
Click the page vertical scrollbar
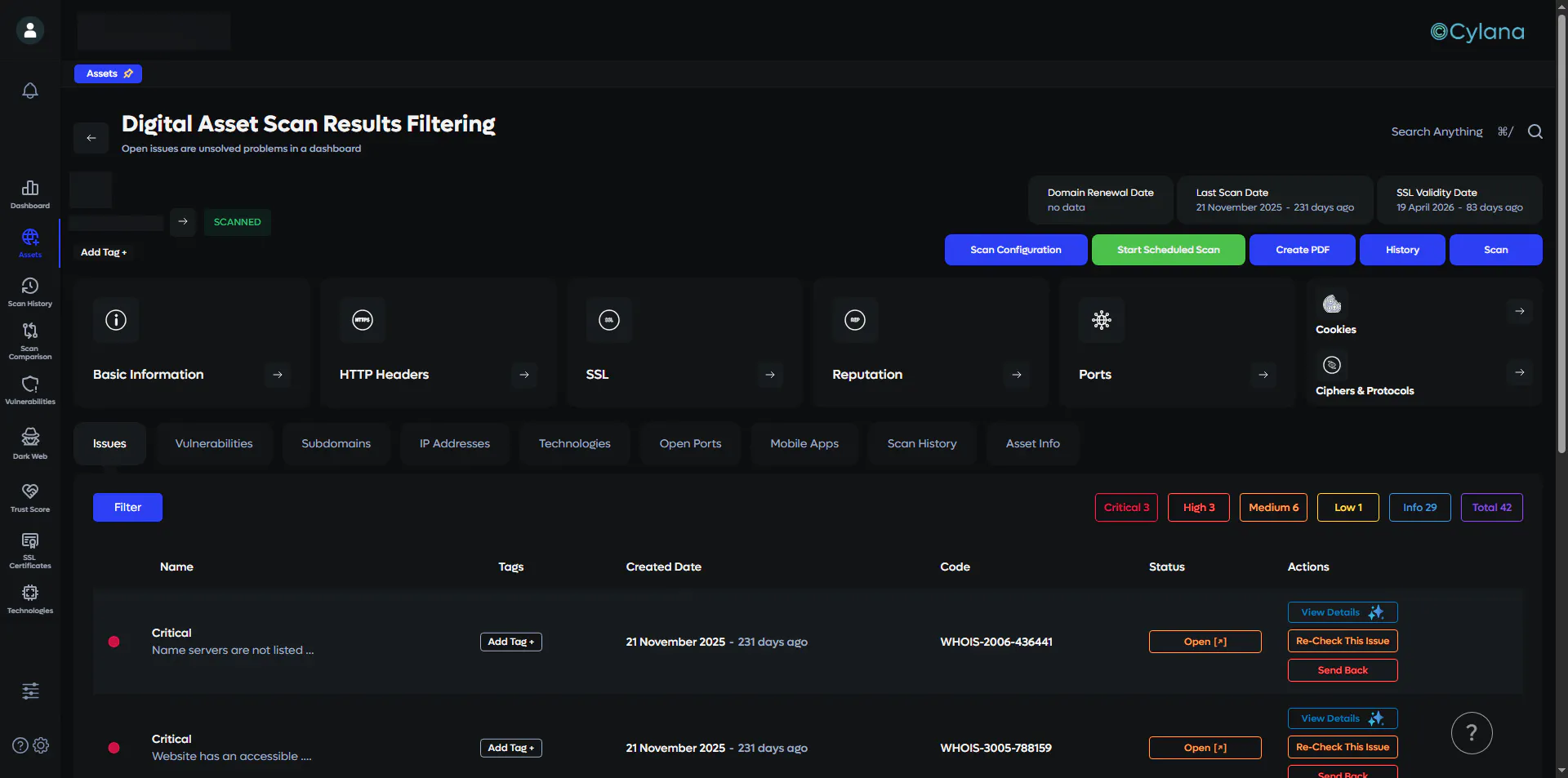click(x=1561, y=233)
